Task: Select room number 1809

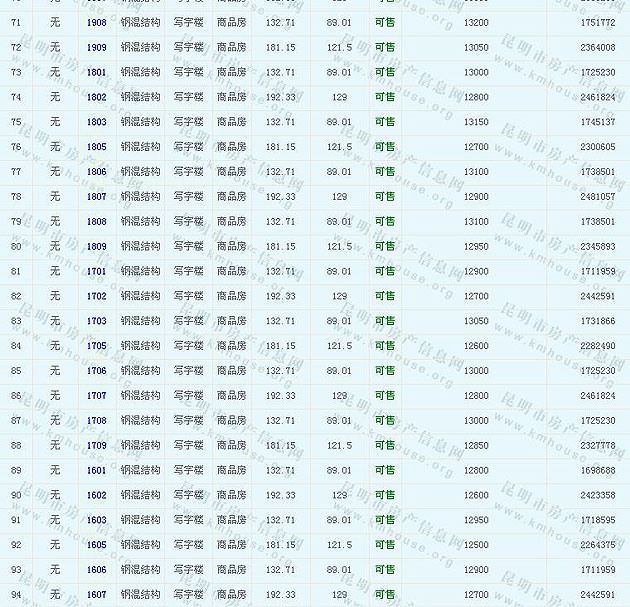Action: click(96, 246)
